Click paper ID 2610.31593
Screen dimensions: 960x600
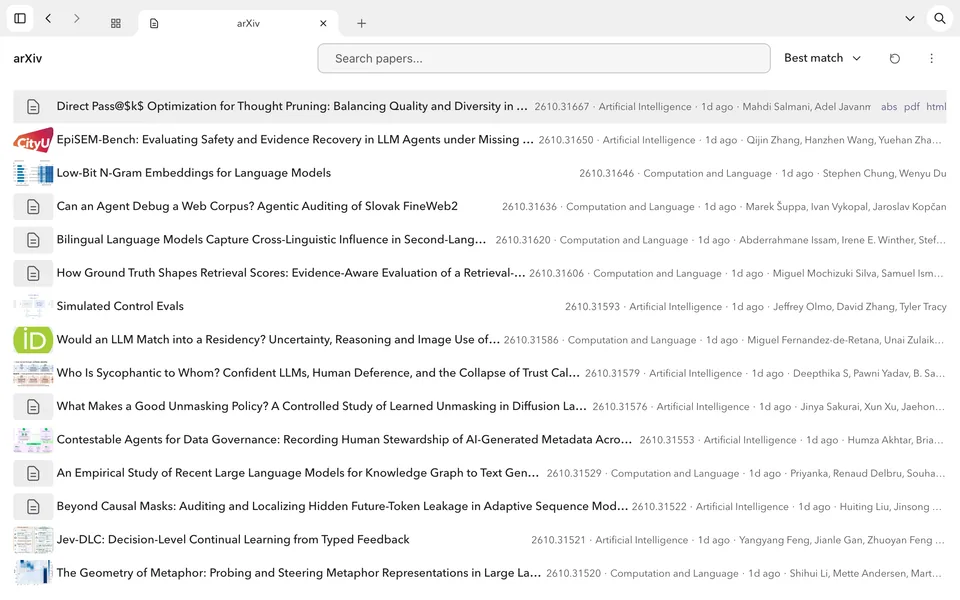592,306
